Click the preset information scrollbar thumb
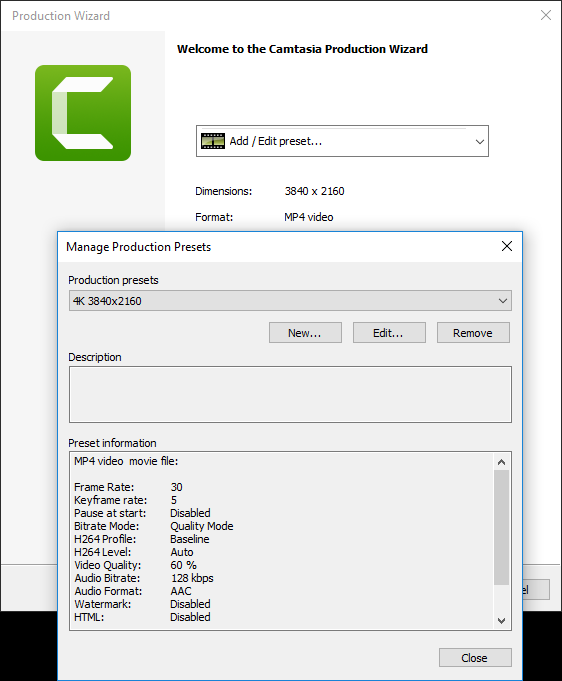The width and height of the screenshot is (562, 681). coord(502,527)
